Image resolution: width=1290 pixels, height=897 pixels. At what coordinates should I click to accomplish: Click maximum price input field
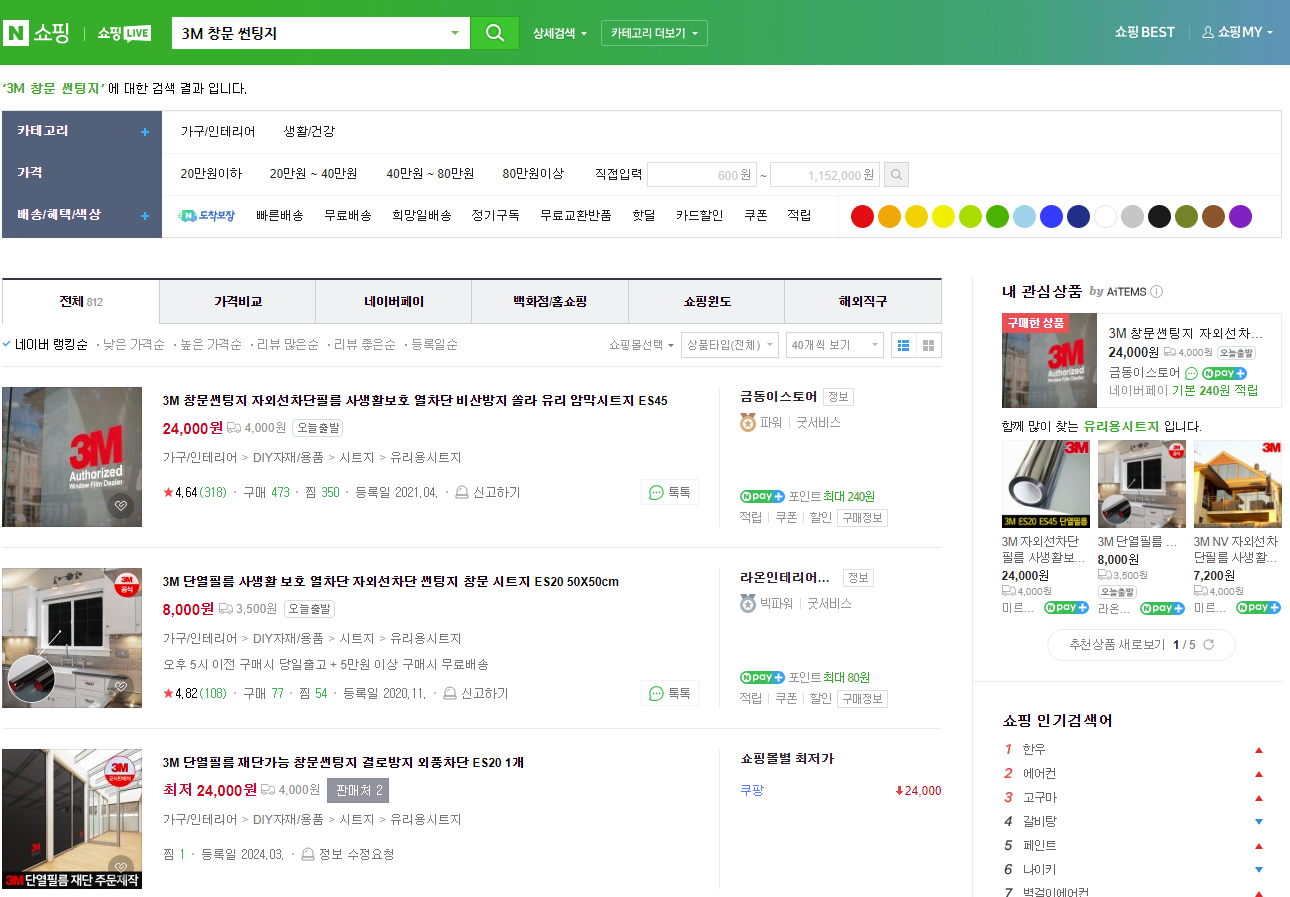point(825,175)
